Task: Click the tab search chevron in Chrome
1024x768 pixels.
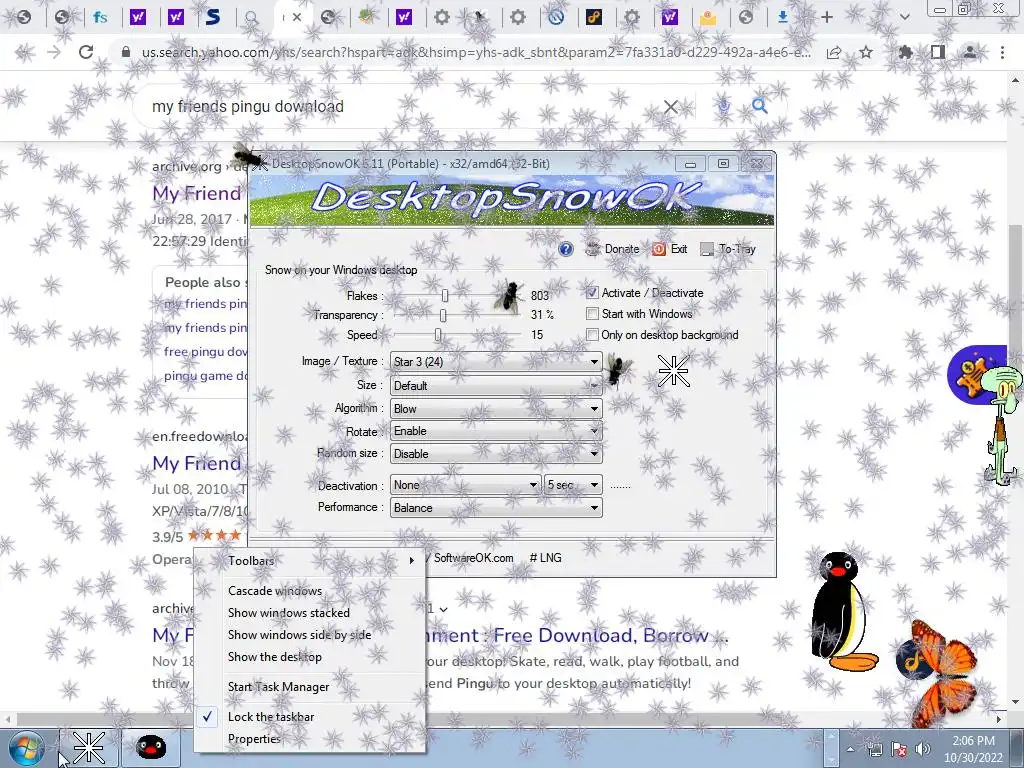Action: pyautogui.click(x=904, y=17)
